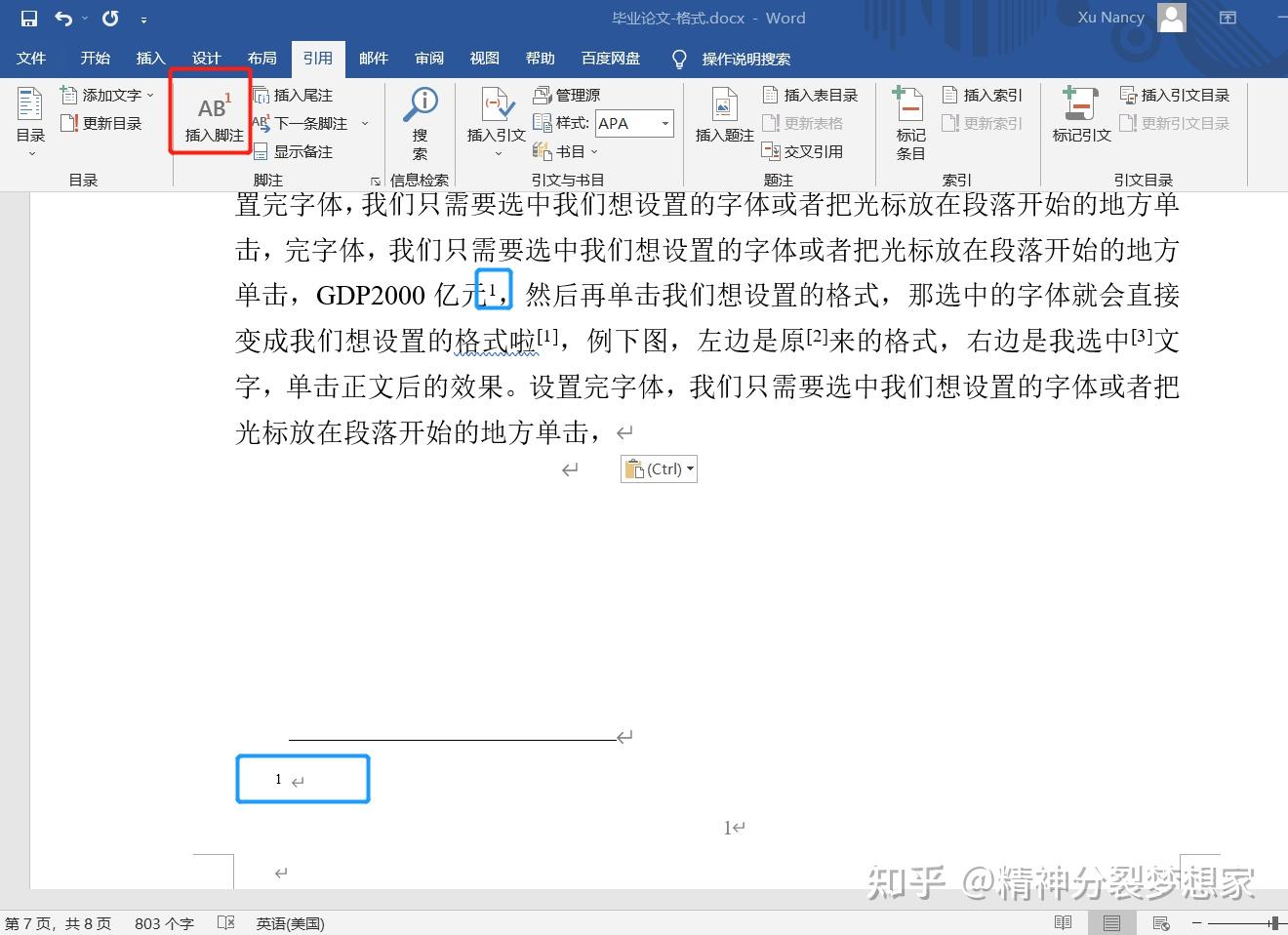Place cursor in the footnote 1 area
Screen dimensions: 1288x935
302,779
